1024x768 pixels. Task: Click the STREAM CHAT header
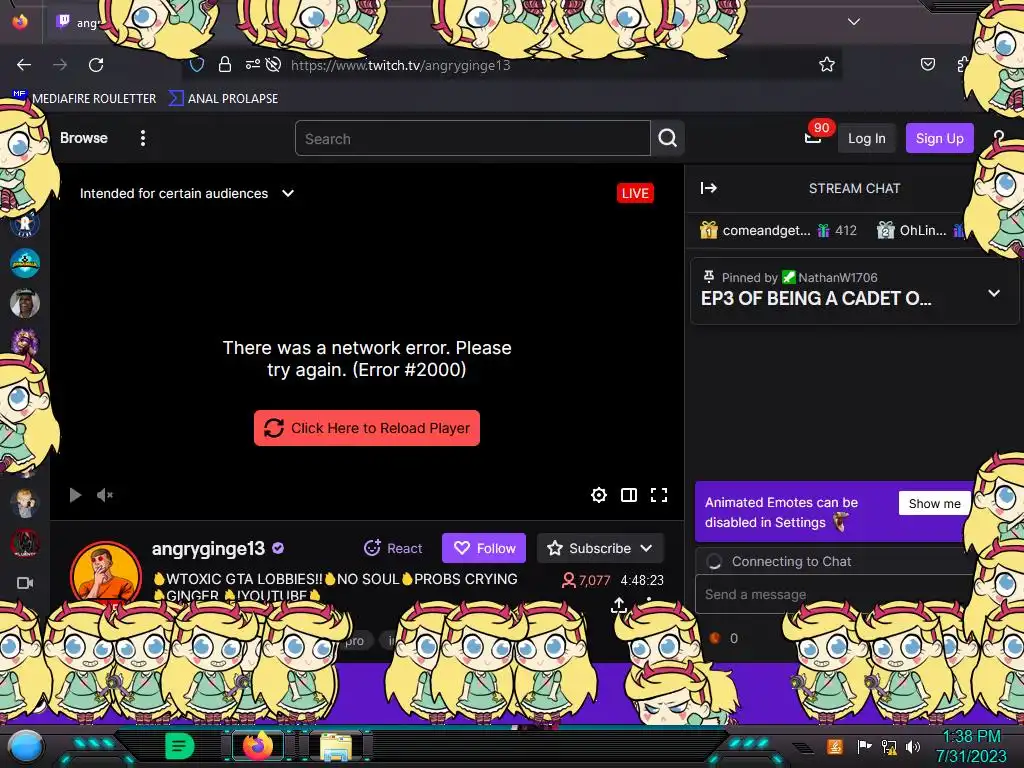click(x=854, y=189)
